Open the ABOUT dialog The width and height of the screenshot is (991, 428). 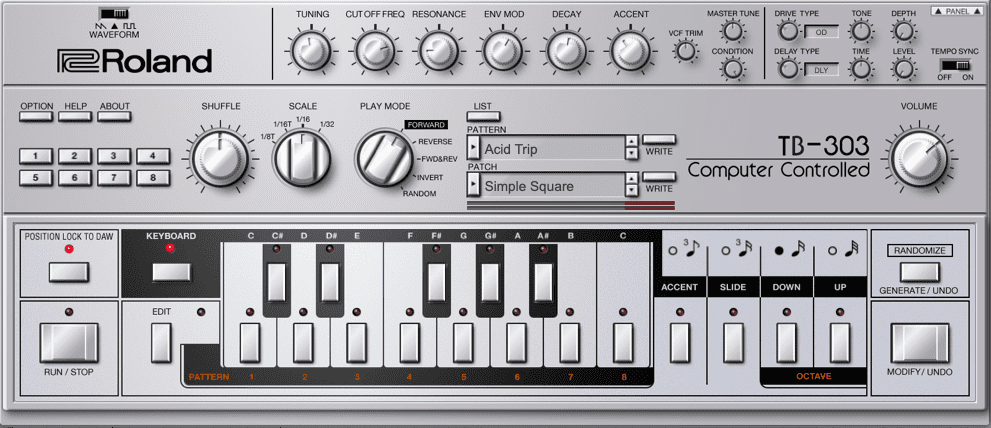coord(114,116)
